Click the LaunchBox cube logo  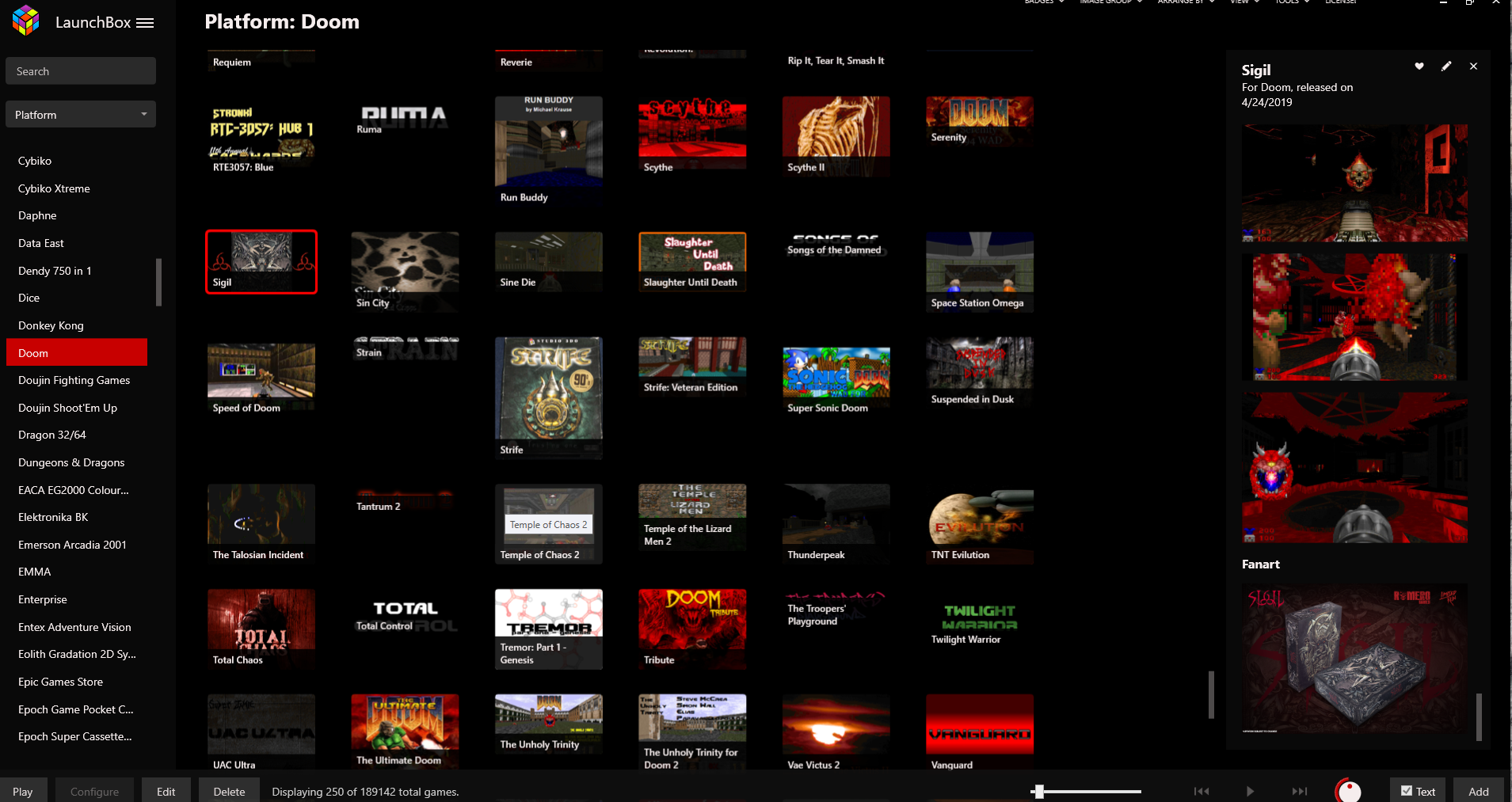[26, 21]
